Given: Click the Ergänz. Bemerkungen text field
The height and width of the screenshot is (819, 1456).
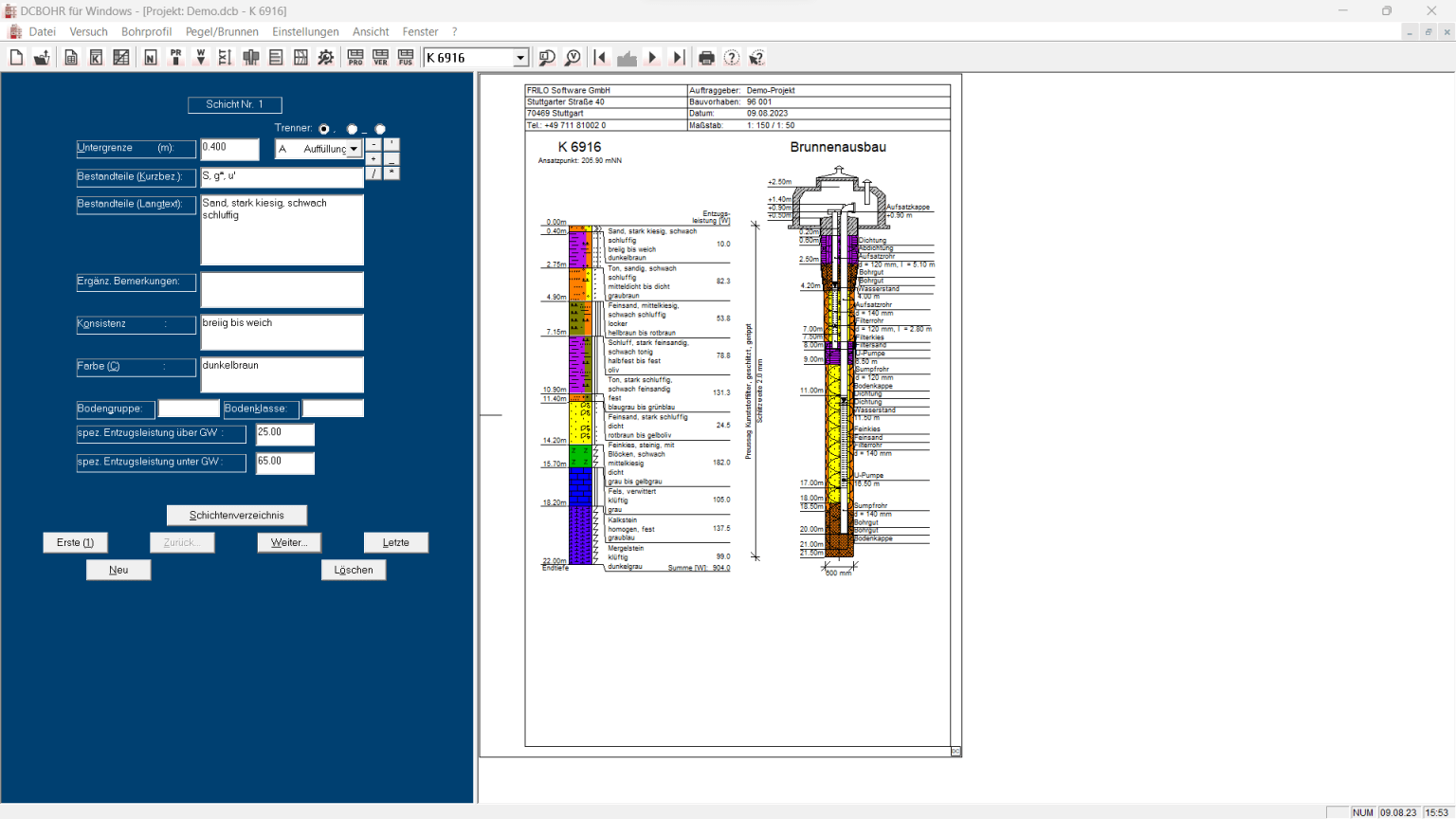Looking at the screenshot, I should pos(282,290).
